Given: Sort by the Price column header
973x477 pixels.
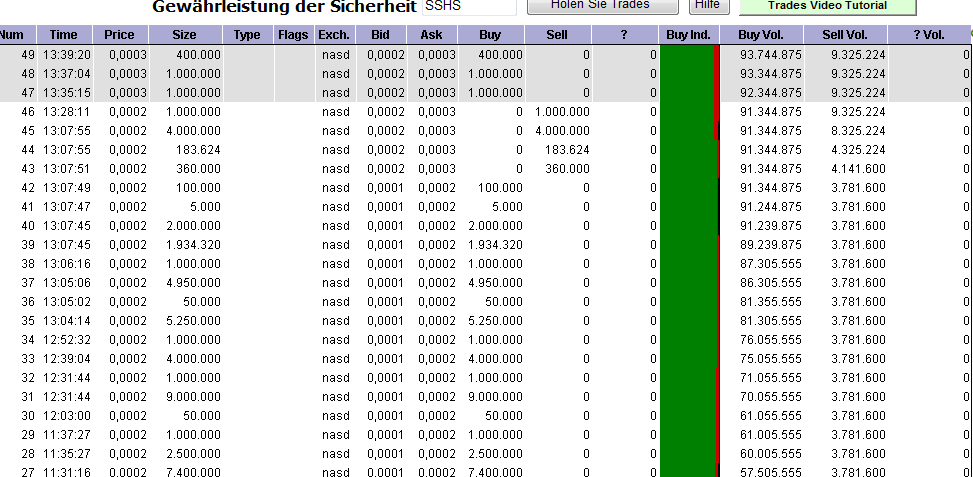Looking at the screenshot, I should point(120,35).
